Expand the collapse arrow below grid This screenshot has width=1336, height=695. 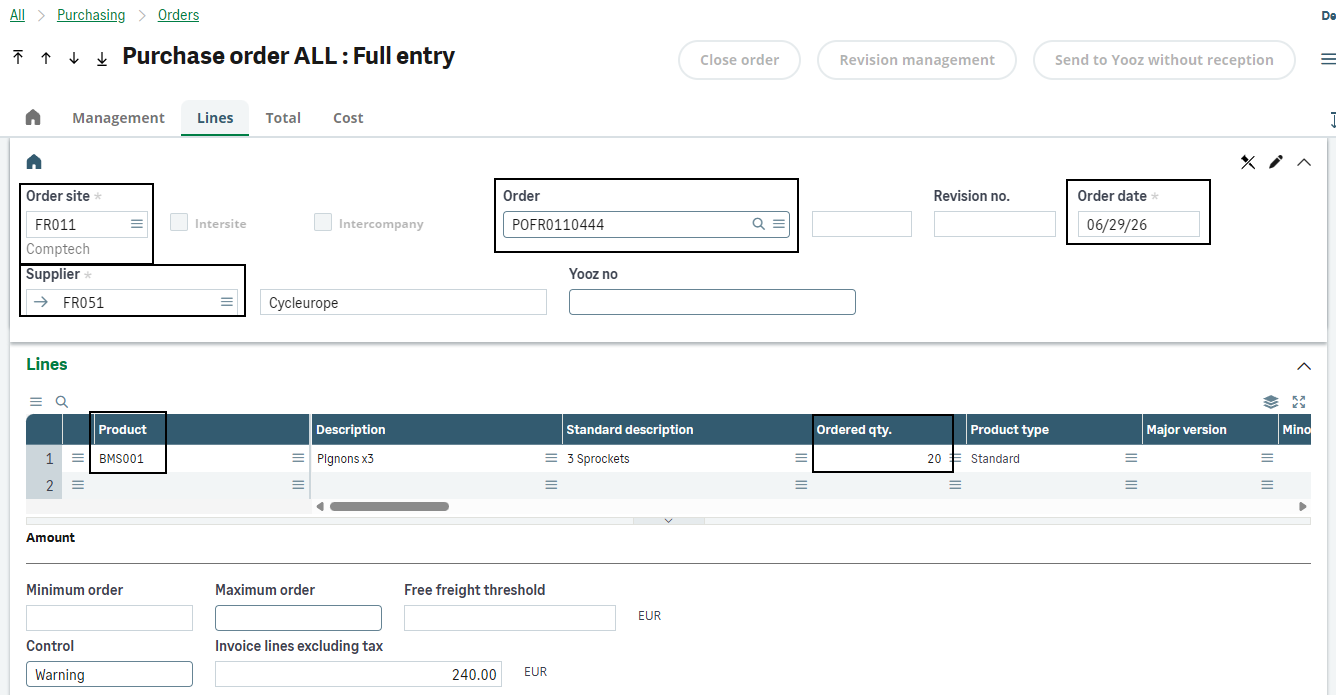(x=669, y=520)
